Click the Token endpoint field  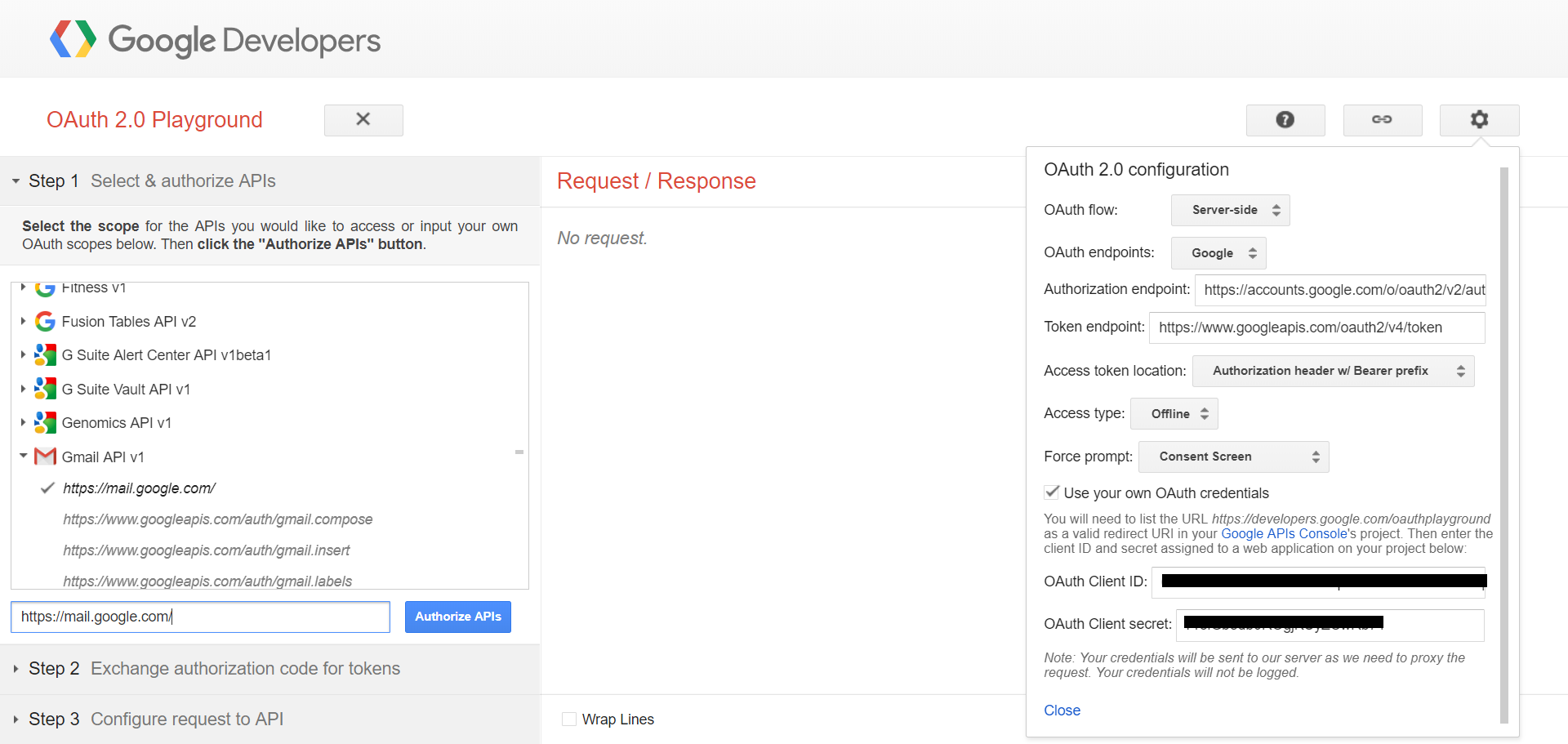click(1316, 327)
